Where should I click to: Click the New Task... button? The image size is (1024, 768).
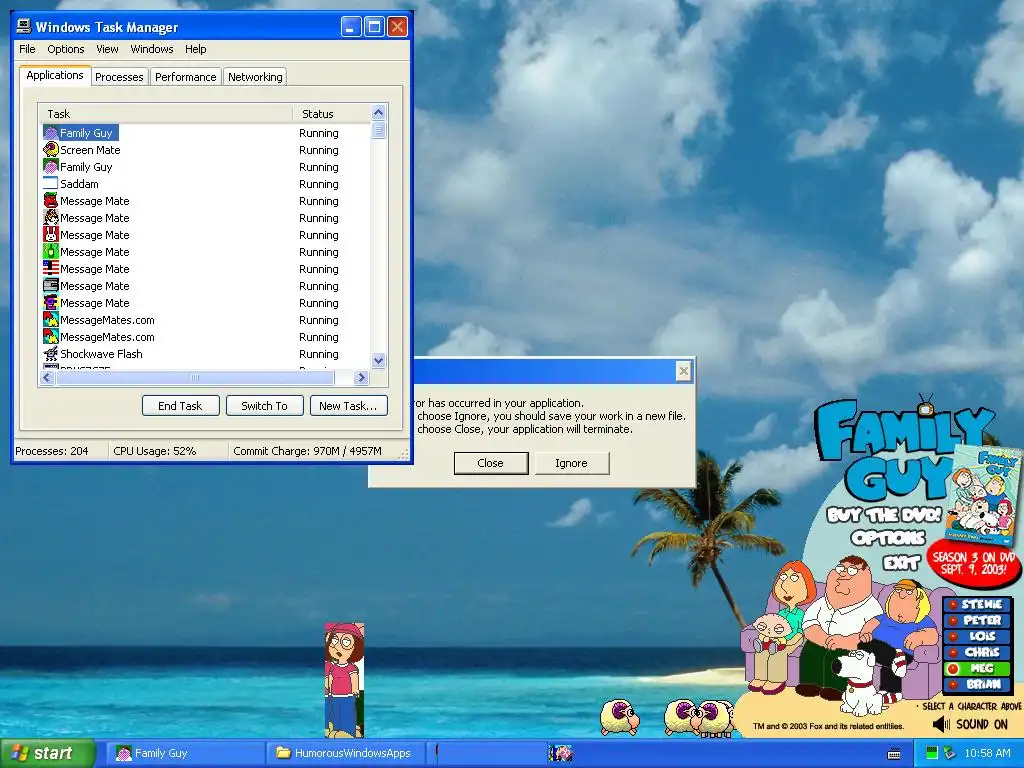[x=348, y=406]
